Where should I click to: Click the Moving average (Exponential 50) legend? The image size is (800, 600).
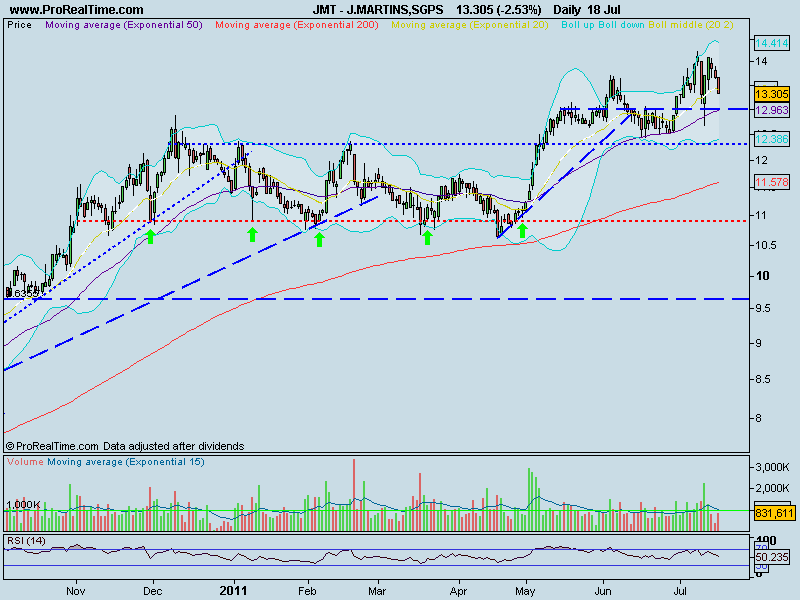point(124,24)
